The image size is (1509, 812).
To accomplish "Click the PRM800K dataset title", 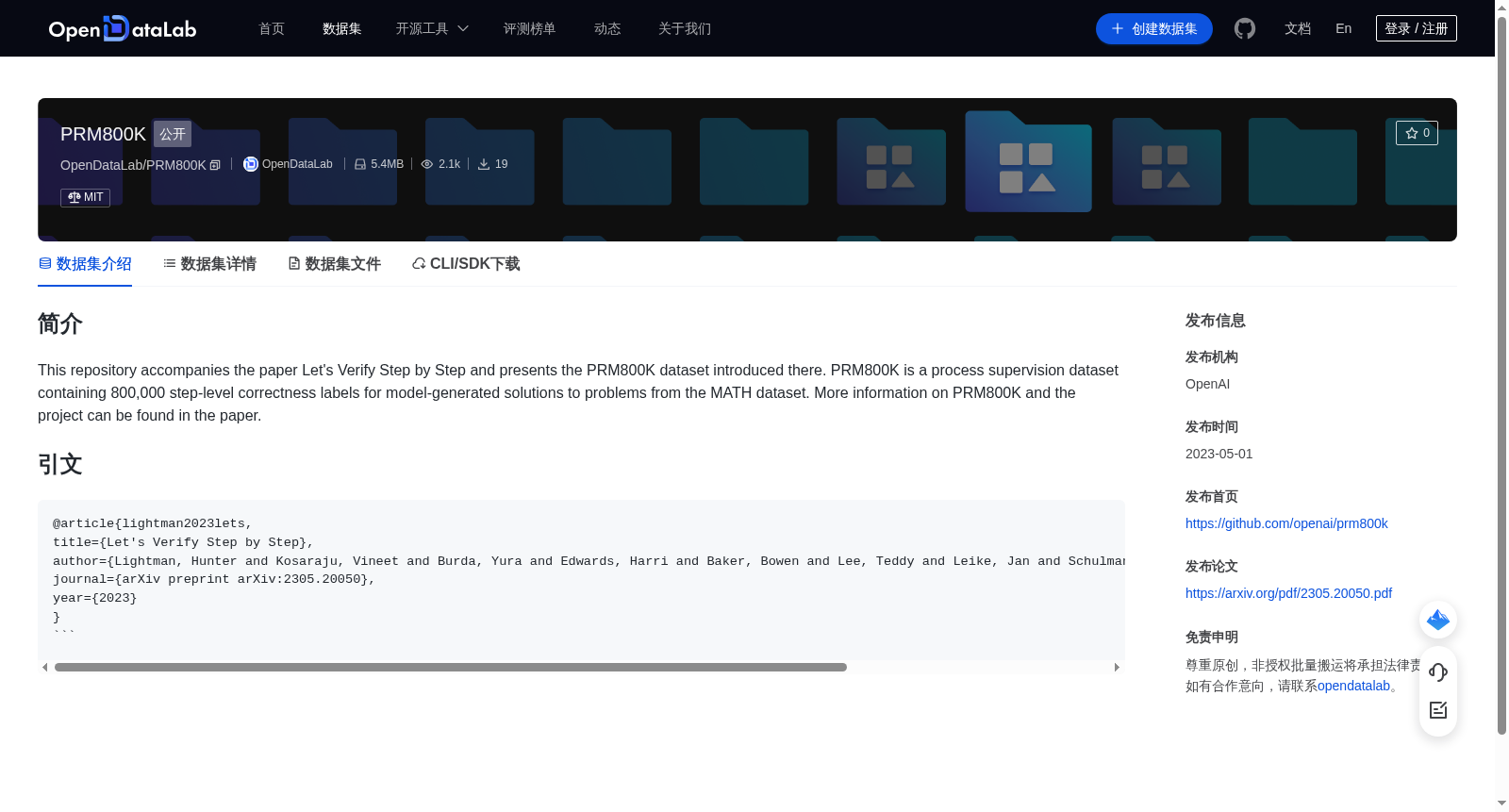I will point(103,134).
